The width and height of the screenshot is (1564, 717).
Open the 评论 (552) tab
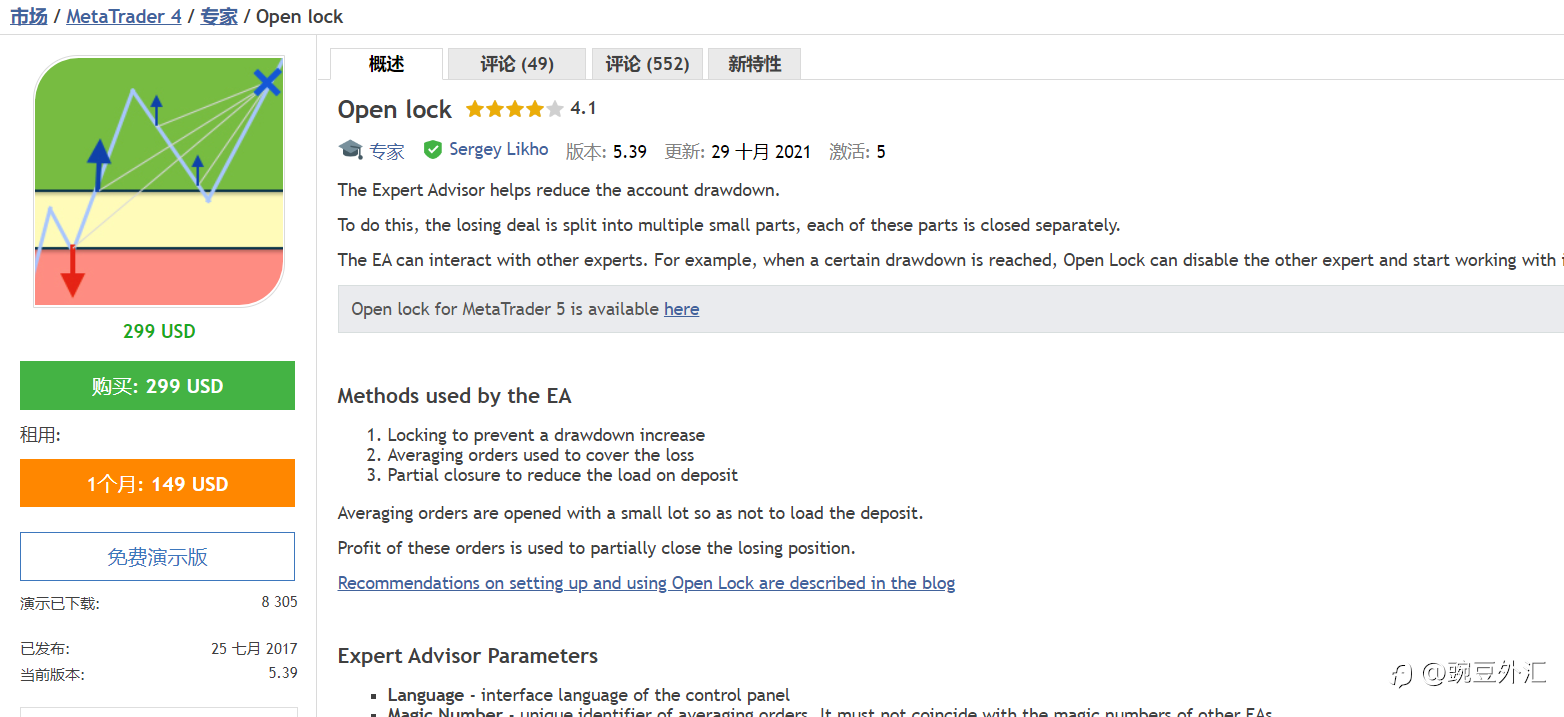coord(647,64)
